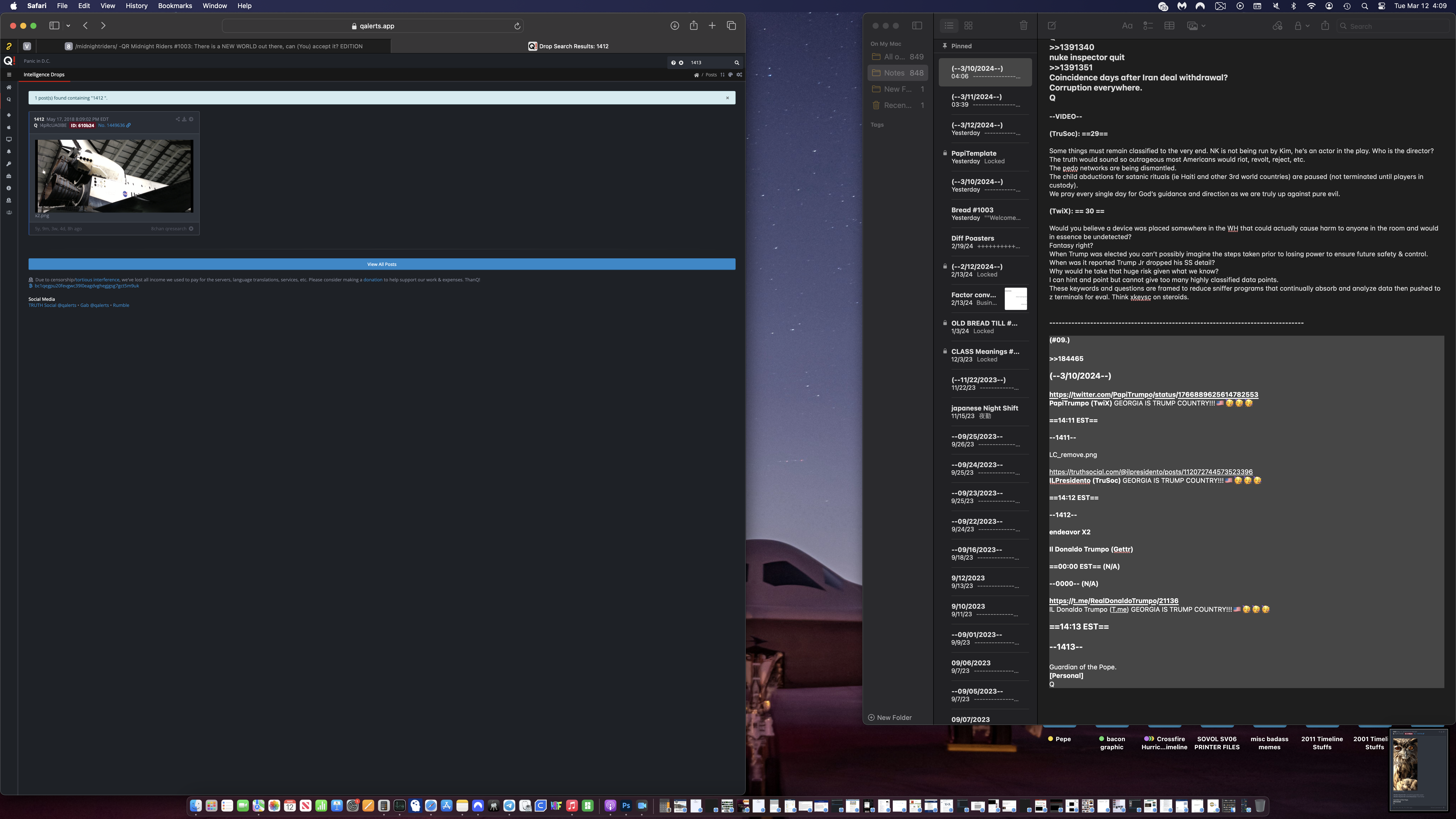Viewport: 1456px width, 819px height.
Task: Create a new note with compose icon
Action: (x=1051, y=26)
